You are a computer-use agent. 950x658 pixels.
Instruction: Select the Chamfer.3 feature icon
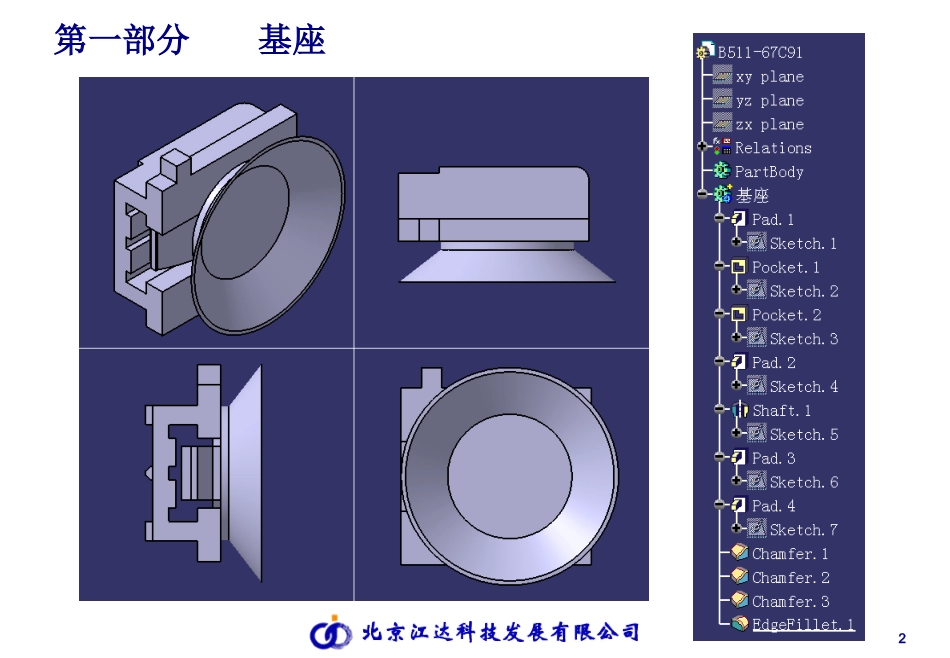[x=739, y=600]
